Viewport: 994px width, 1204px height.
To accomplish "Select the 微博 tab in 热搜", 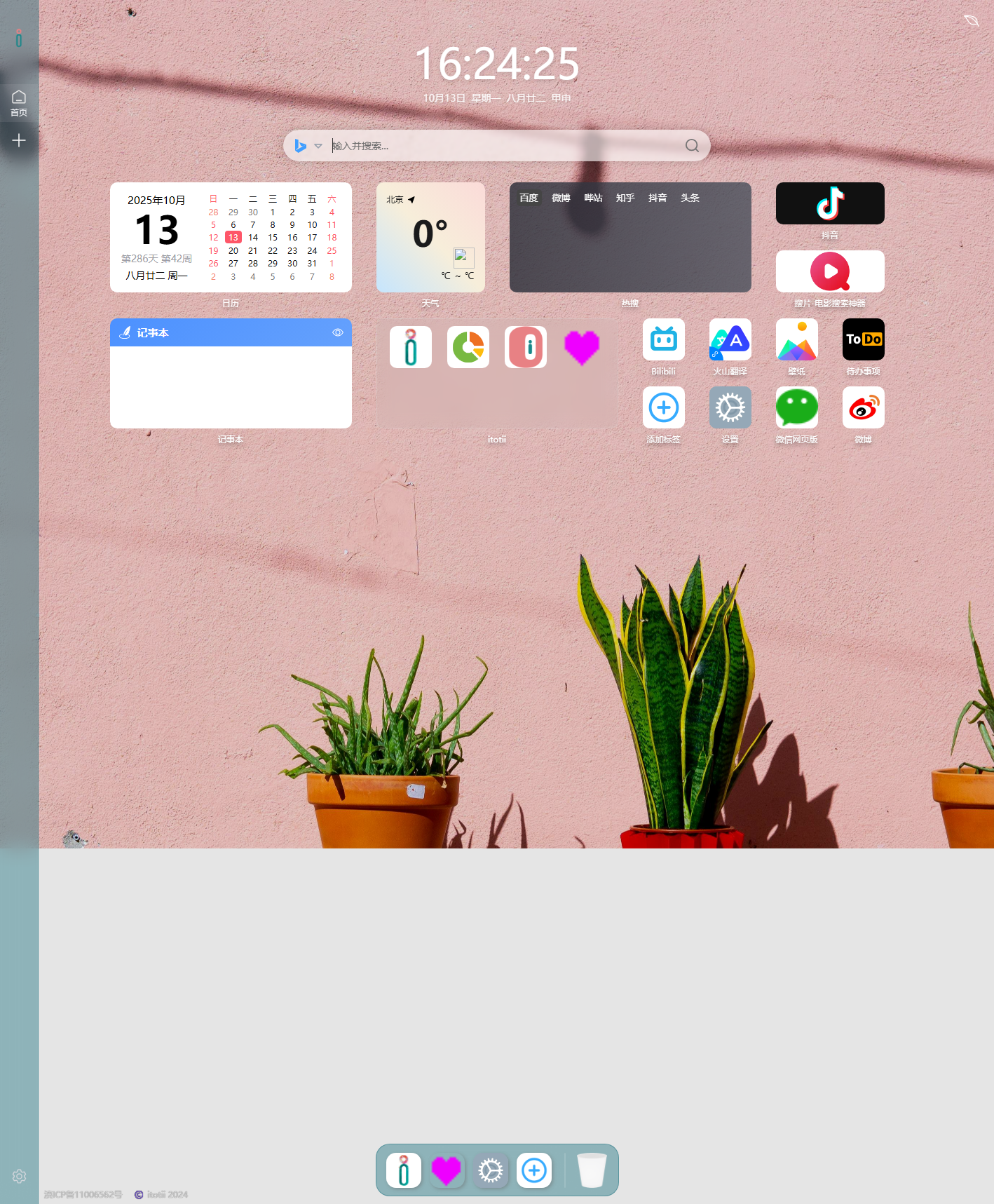I will 561,198.
